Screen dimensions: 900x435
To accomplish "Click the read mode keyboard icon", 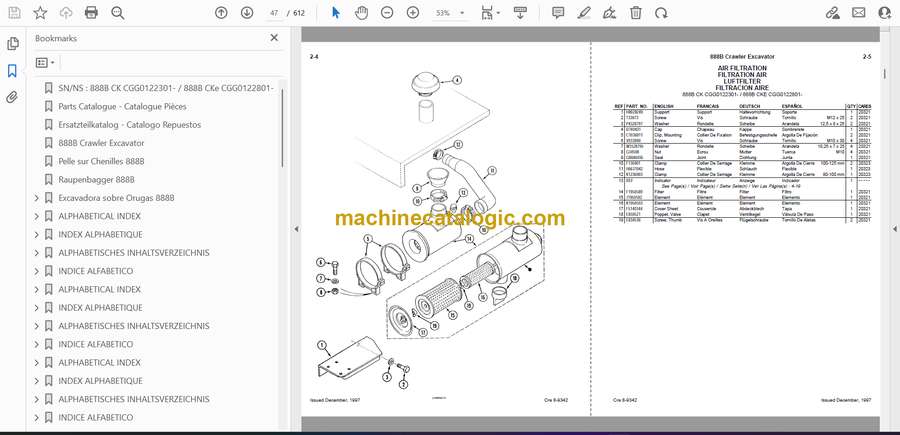I will point(520,13).
